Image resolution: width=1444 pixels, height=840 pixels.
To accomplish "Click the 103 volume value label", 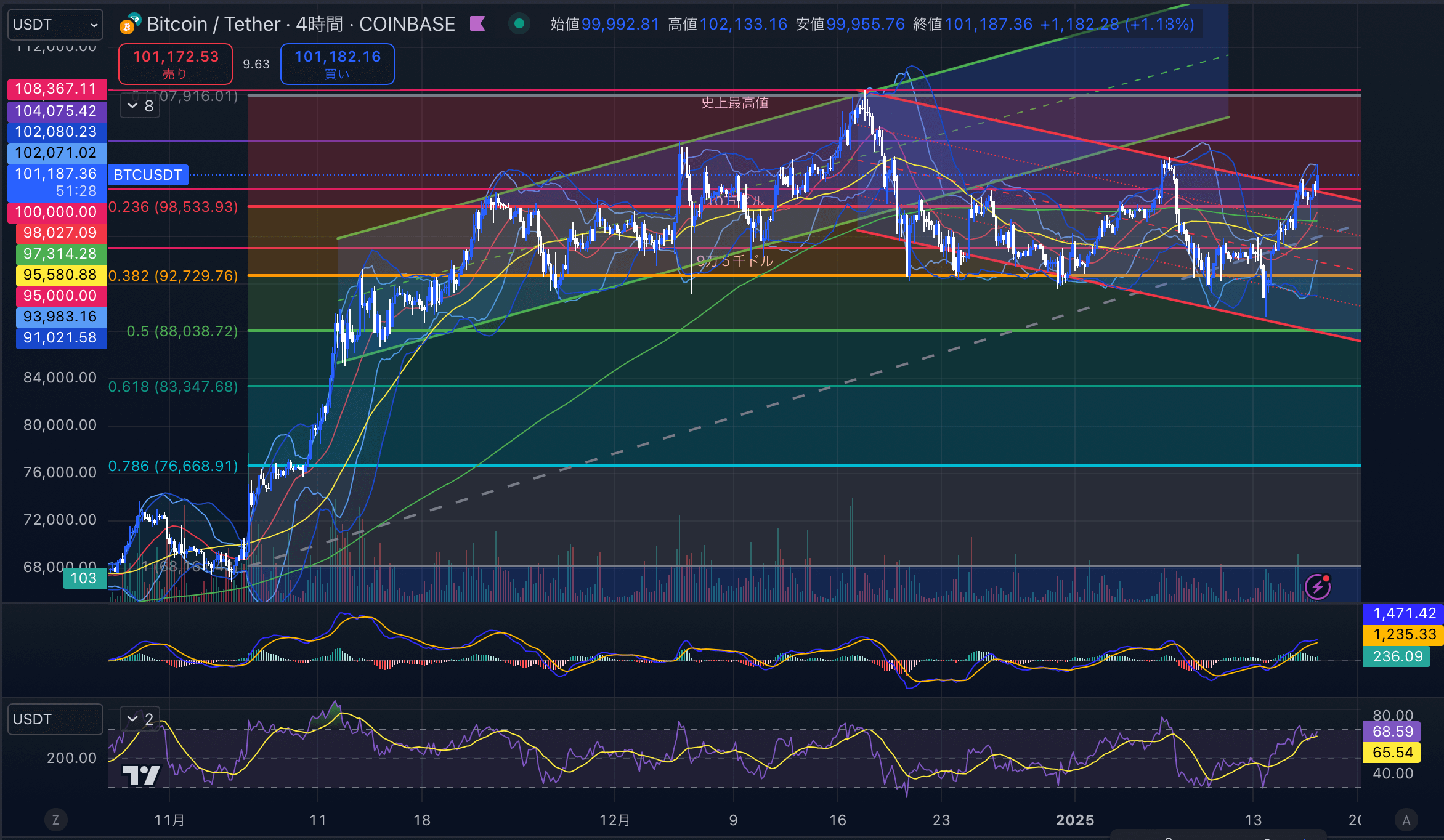I will 84,578.
